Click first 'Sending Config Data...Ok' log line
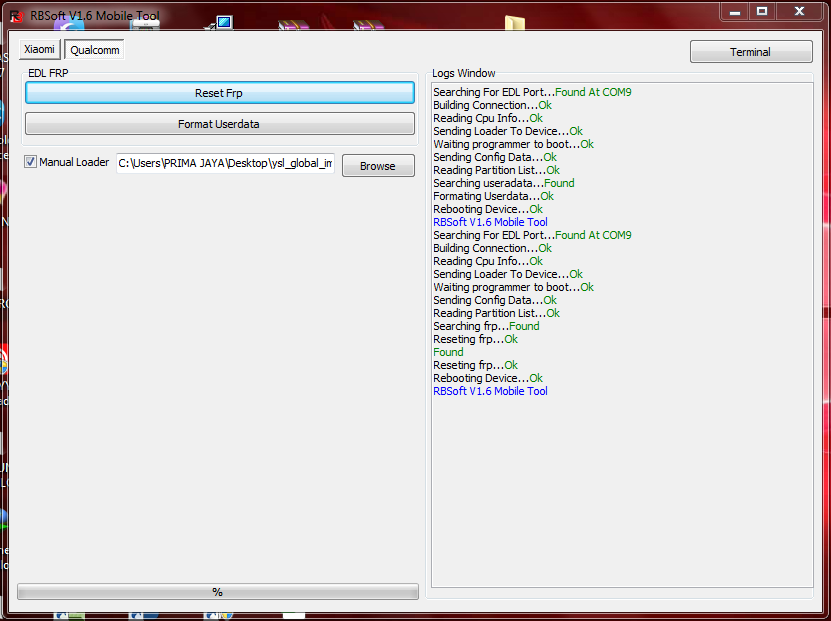The height and width of the screenshot is (621, 831). 495,157
